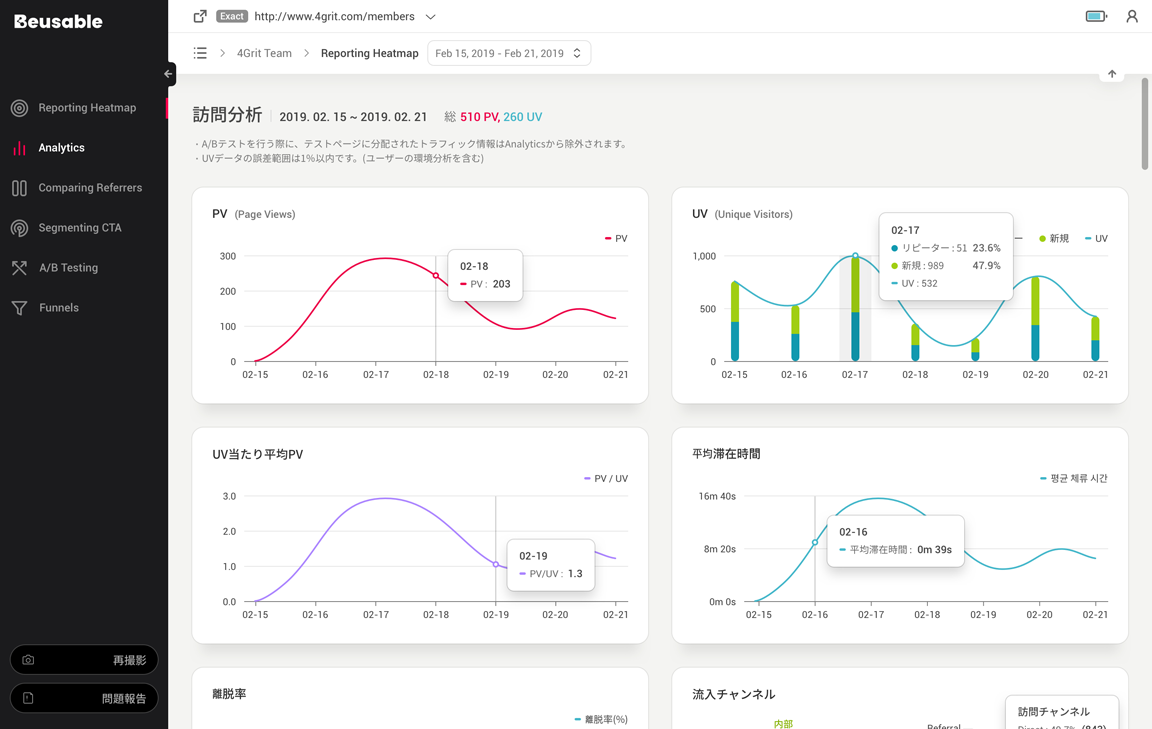
Task: Click the URL http://www.4grit.com/members
Action: pyautogui.click(x=334, y=16)
